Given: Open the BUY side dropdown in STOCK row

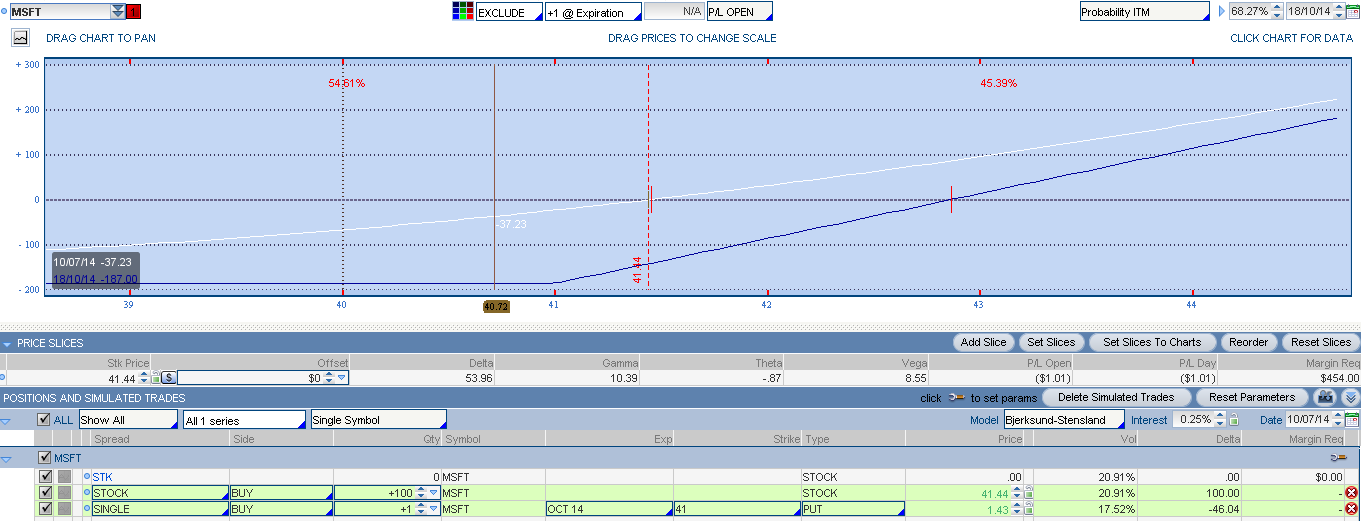Looking at the screenshot, I should (281, 493).
